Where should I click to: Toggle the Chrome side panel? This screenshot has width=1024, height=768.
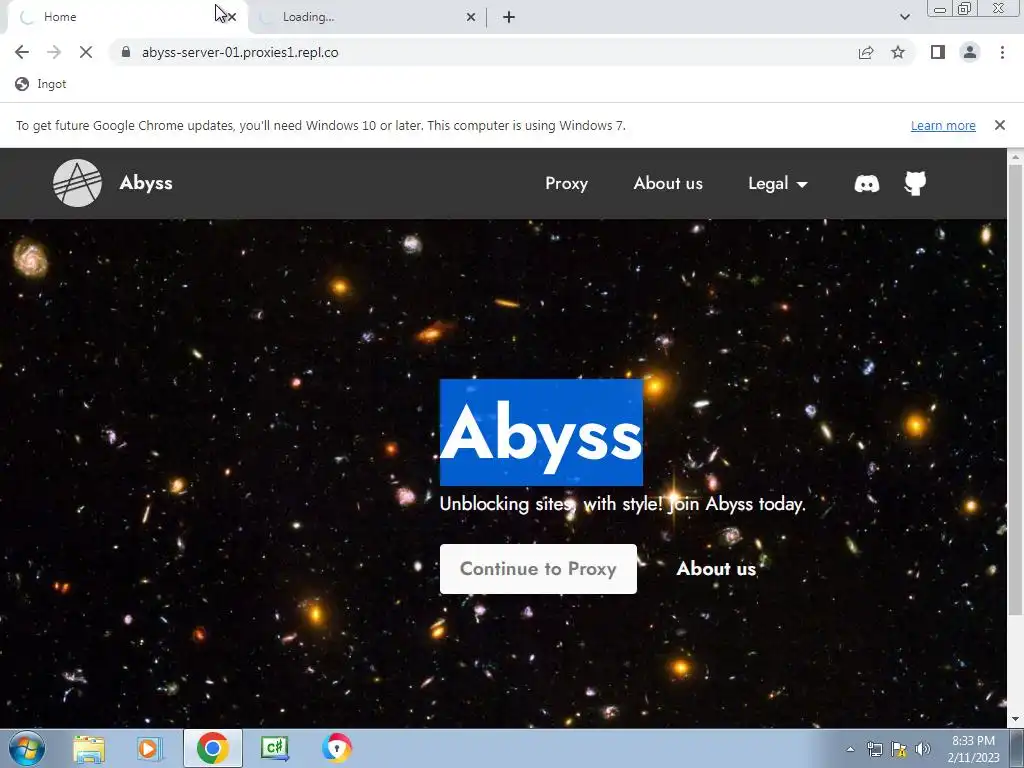[938, 52]
